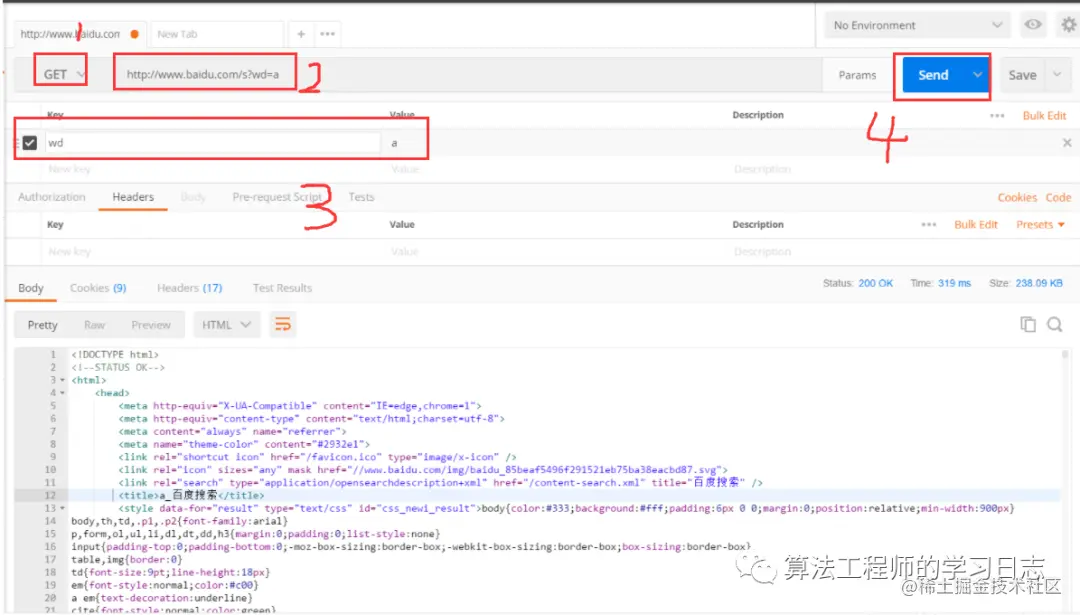Expand the Presets dropdown
Screen dimensions: 1080x615
pyautogui.click(x=1040, y=225)
